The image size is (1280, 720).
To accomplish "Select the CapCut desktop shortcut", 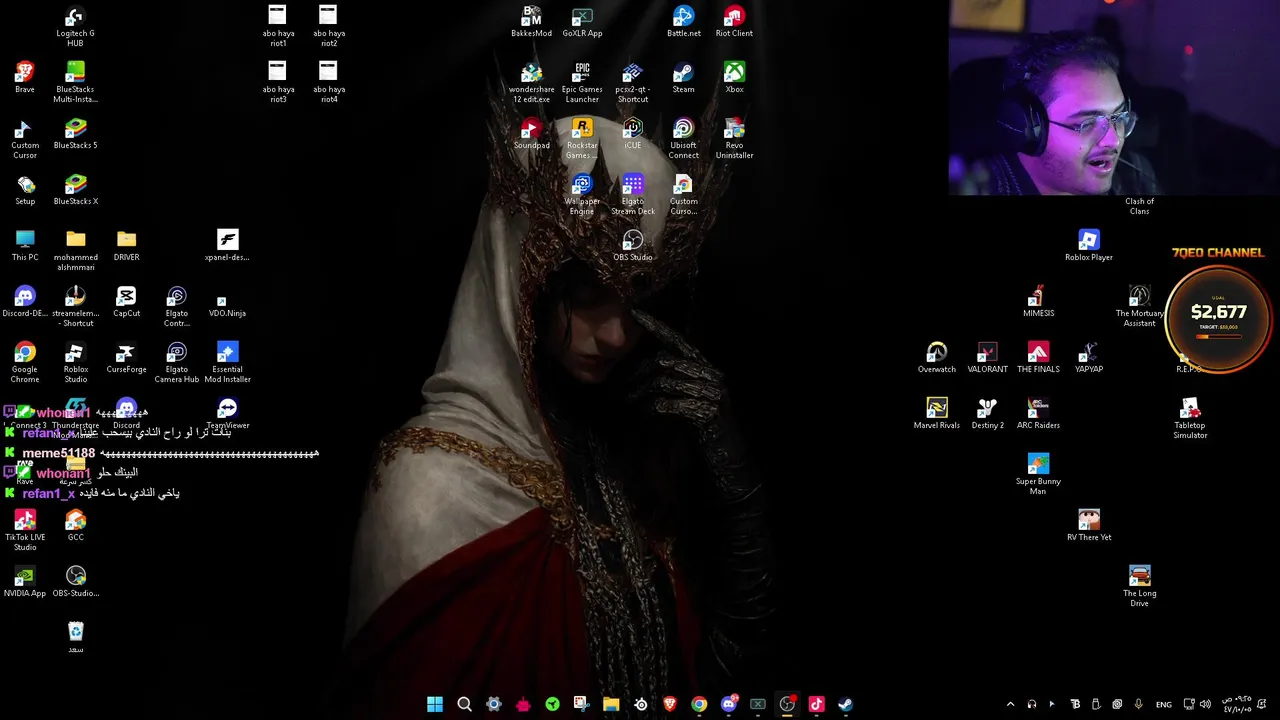I will tap(126, 302).
